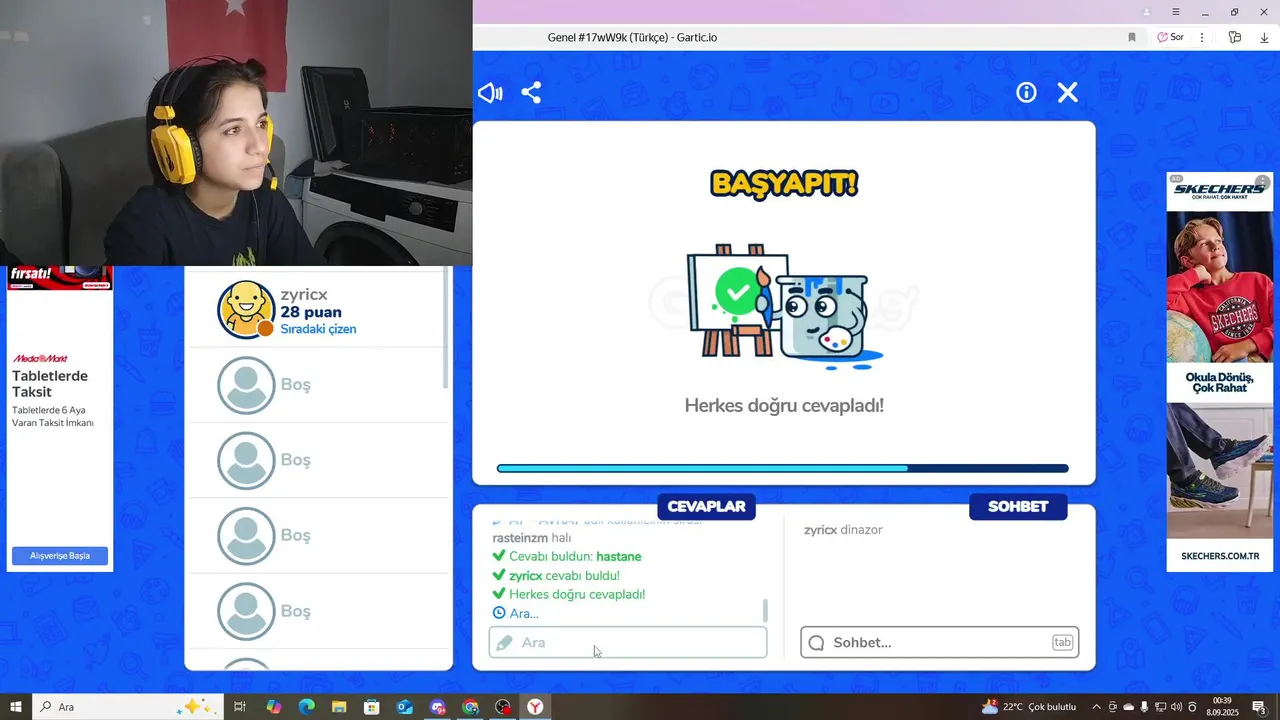Image resolution: width=1280 pixels, height=720 pixels.
Task: Click the pencil icon in answer field
Action: coord(505,642)
